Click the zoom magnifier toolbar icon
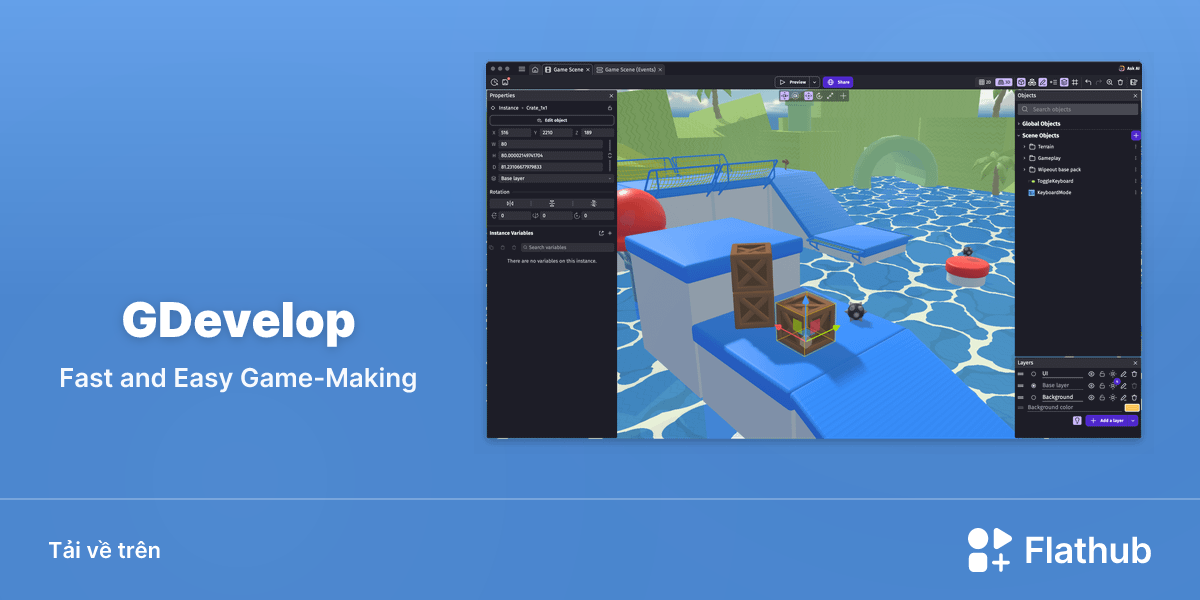The image size is (1200, 600). point(1110,82)
